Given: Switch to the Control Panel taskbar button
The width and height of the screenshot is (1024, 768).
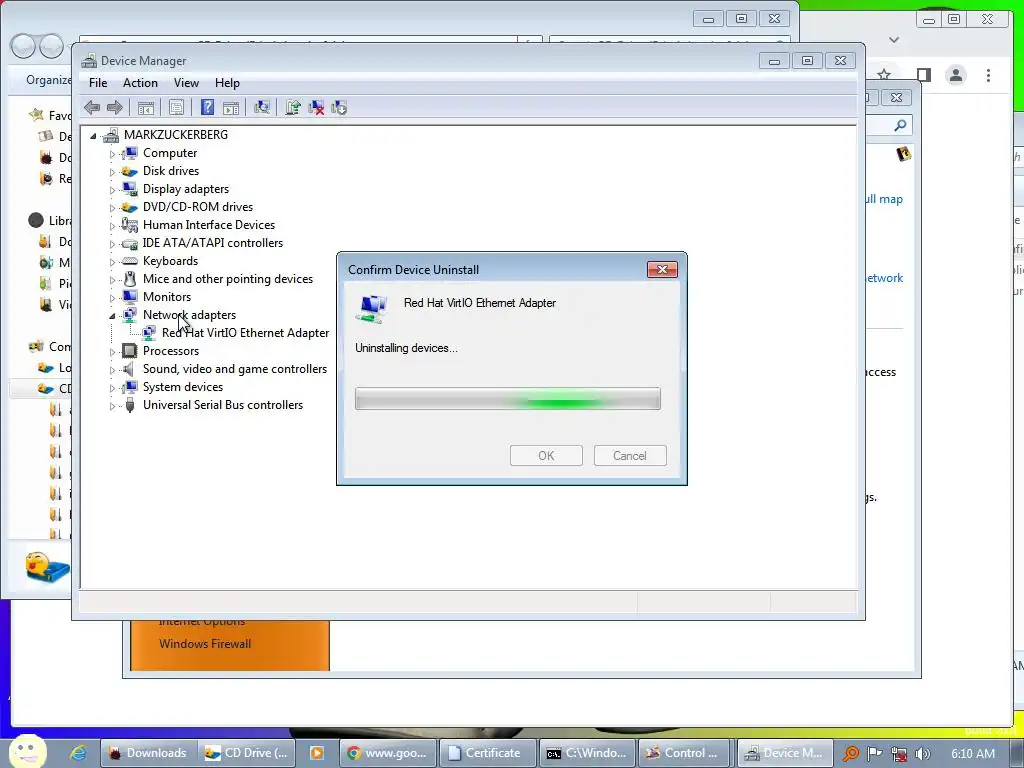Looking at the screenshot, I should pos(686,753).
